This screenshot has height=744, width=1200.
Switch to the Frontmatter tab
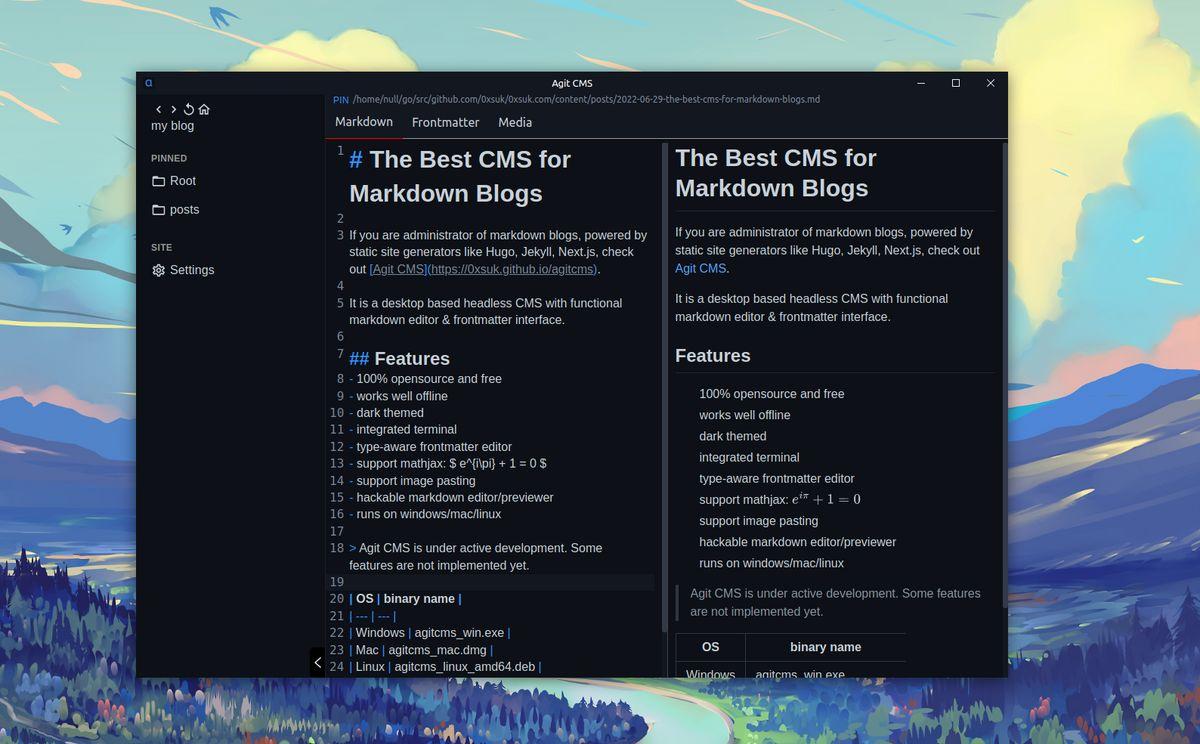[445, 122]
